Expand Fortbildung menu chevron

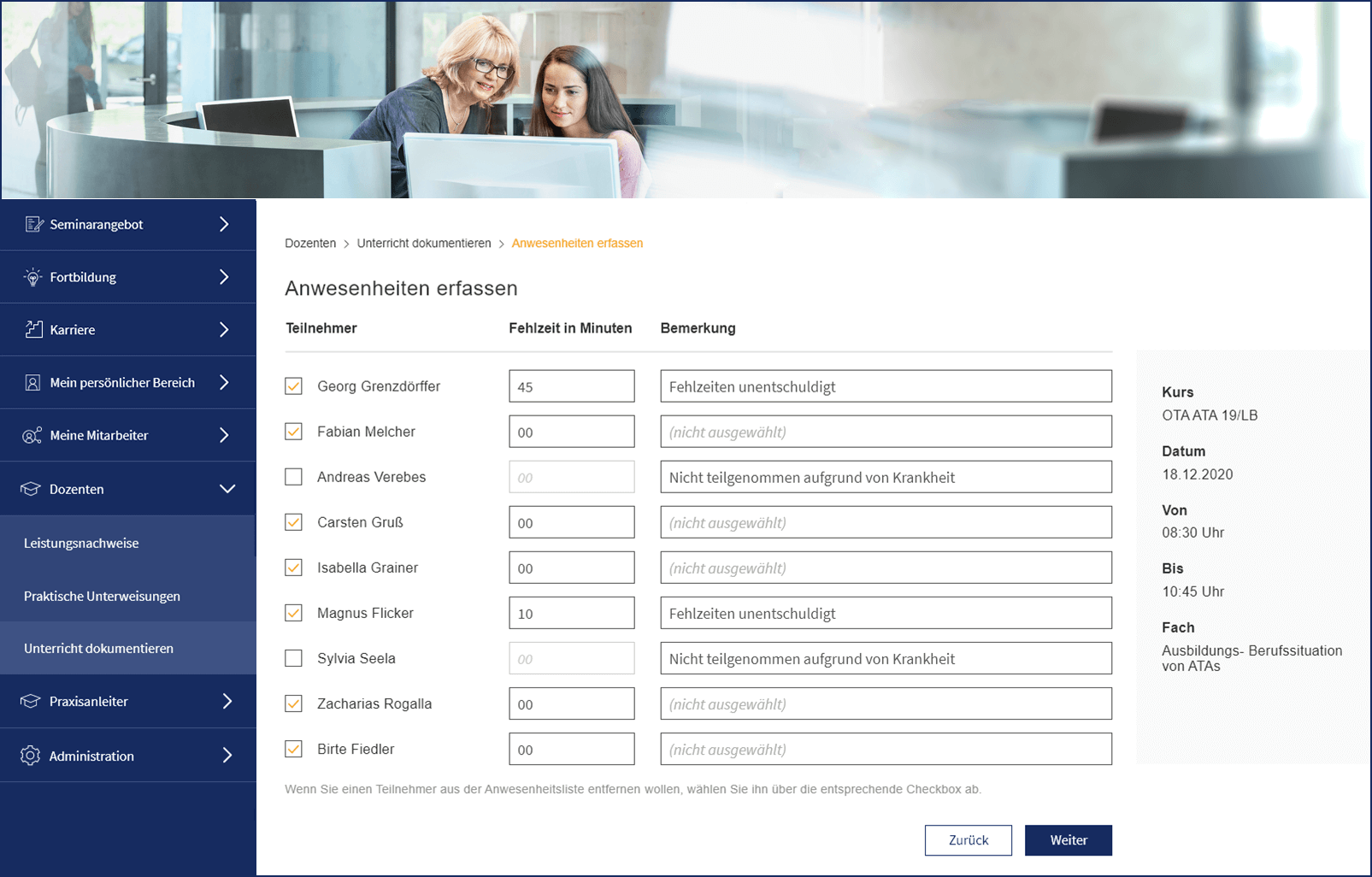[225, 277]
